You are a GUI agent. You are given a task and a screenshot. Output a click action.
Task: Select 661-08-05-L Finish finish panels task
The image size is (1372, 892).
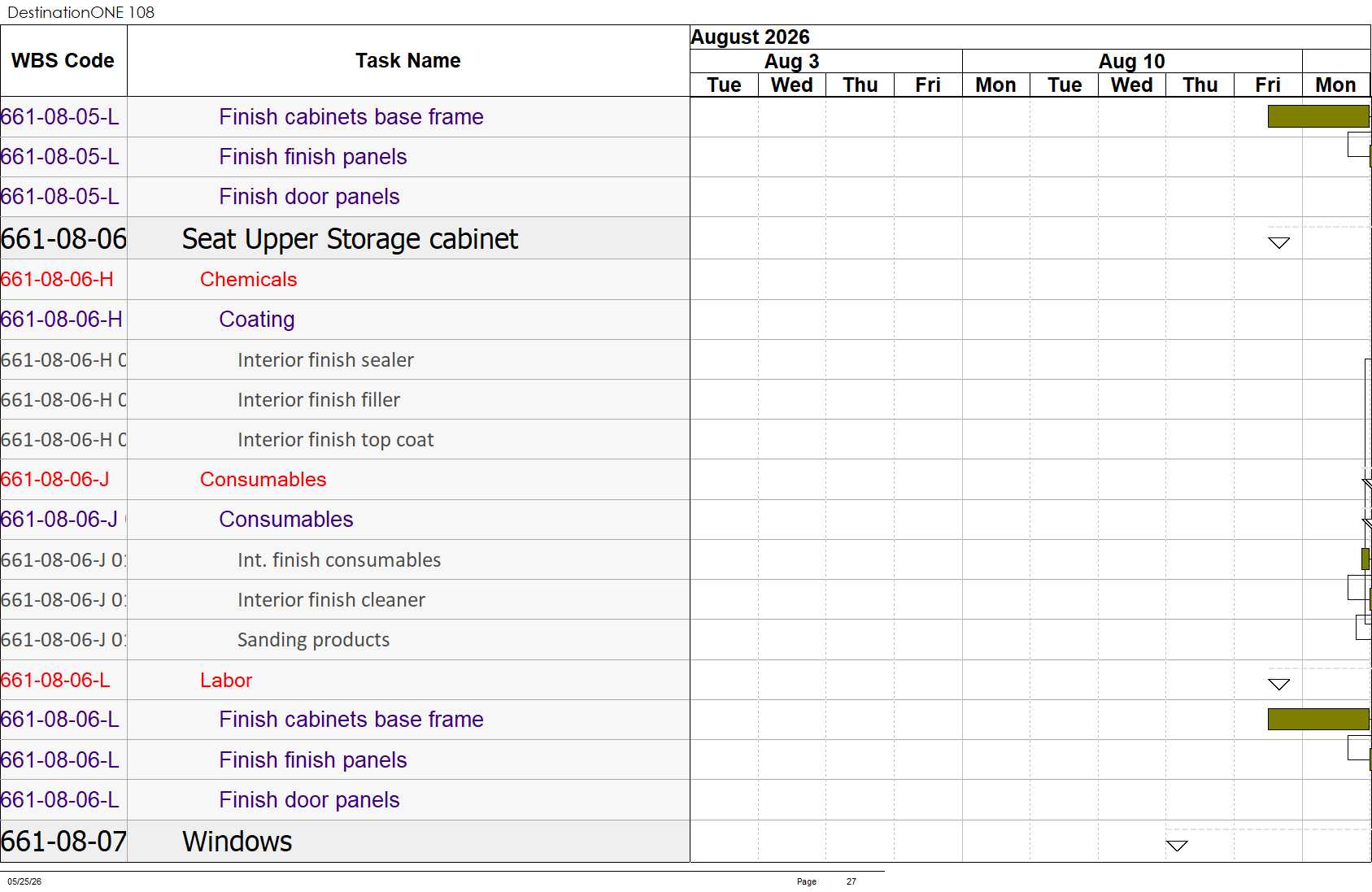(x=312, y=157)
